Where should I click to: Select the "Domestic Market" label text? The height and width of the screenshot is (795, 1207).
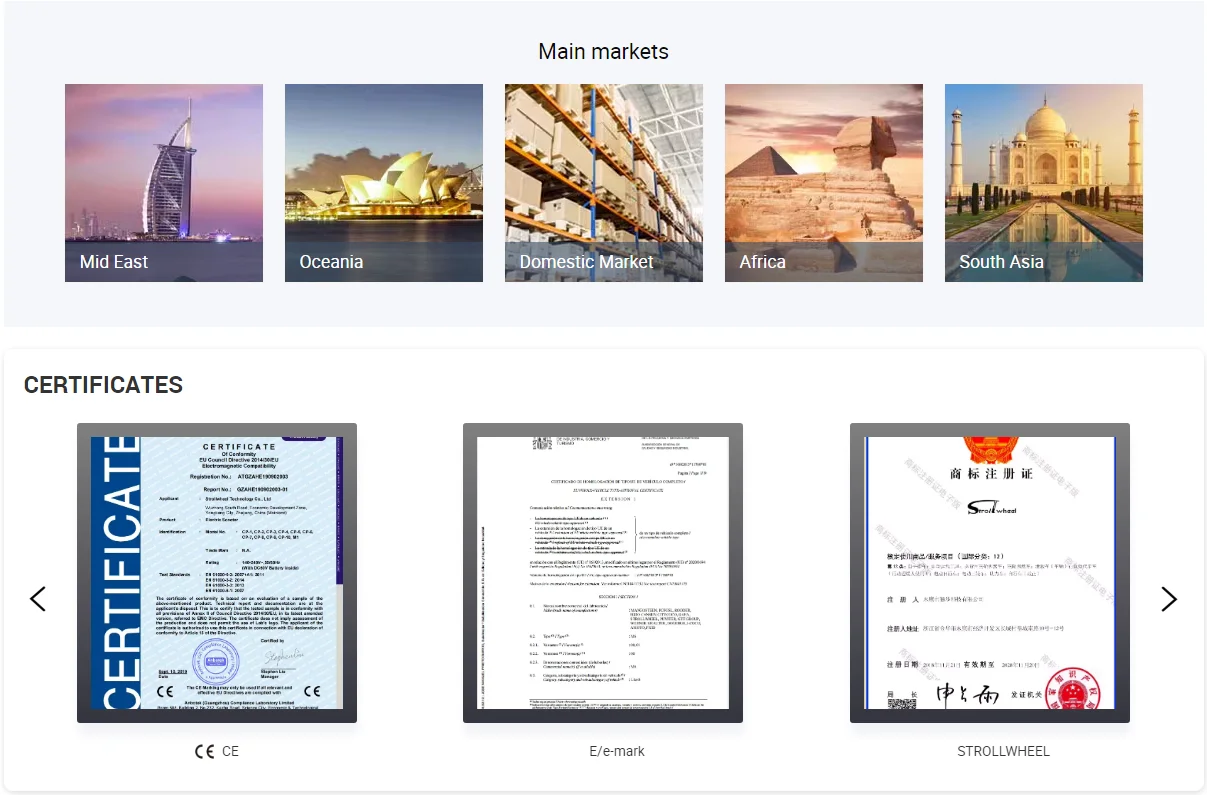tap(586, 262)
